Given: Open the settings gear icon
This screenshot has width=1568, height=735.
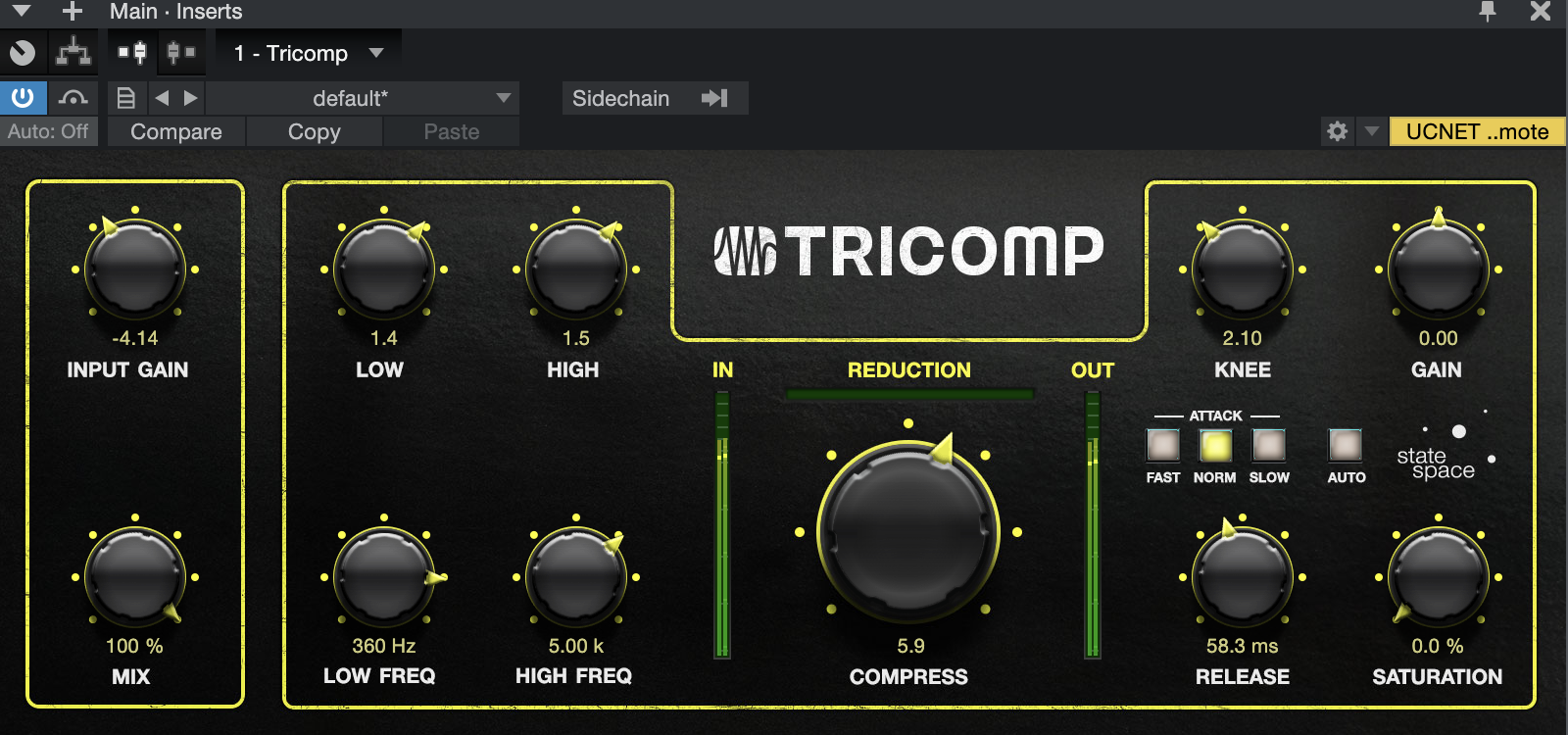Looking at the screenshot, I should pos(1338,131).
